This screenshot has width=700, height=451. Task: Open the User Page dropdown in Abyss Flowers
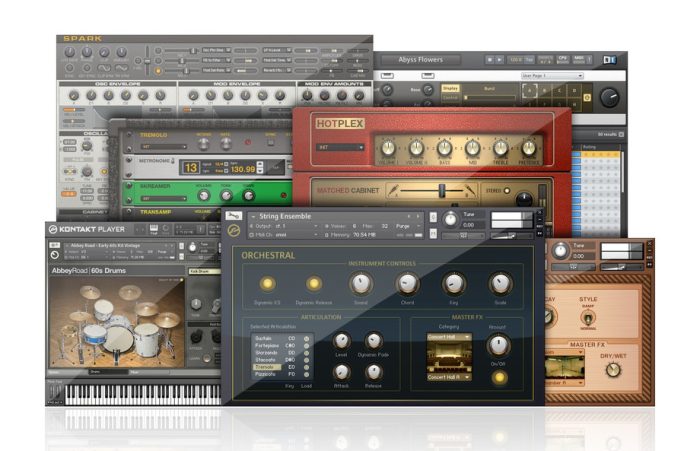[552, 76]
